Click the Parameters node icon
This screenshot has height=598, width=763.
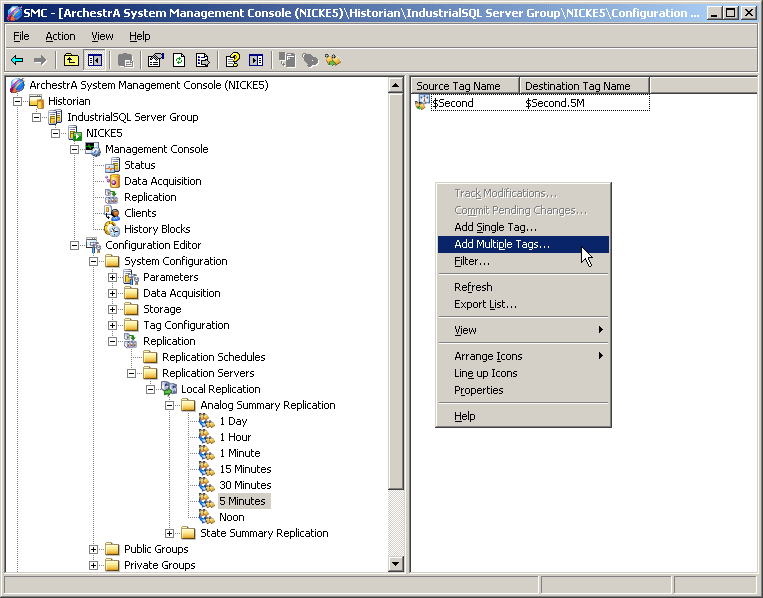pos(131,277)
